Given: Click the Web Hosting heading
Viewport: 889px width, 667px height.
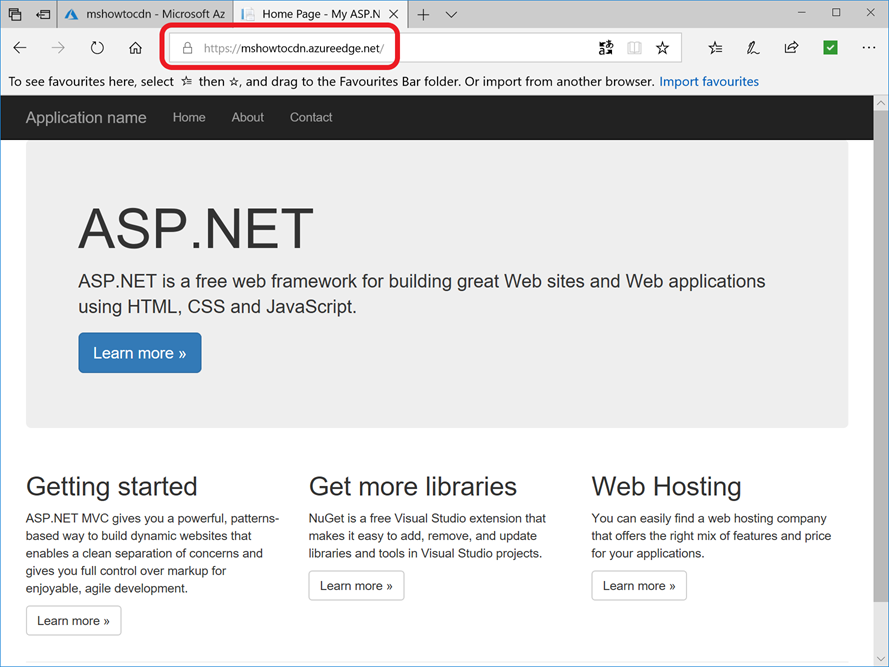Looking at the screenshot, I should tap(666, 487).
